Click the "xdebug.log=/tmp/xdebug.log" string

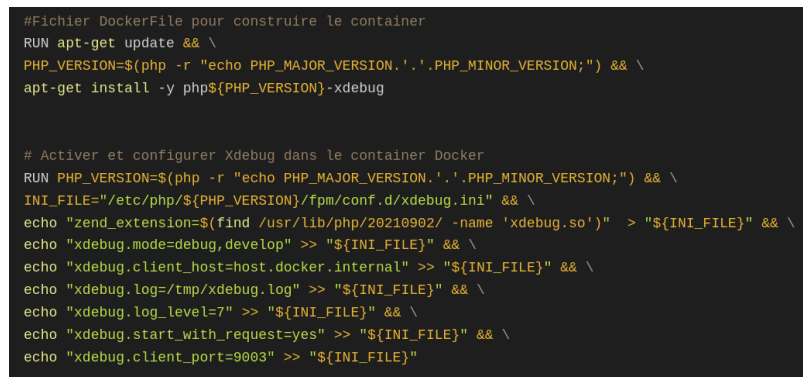183,290
